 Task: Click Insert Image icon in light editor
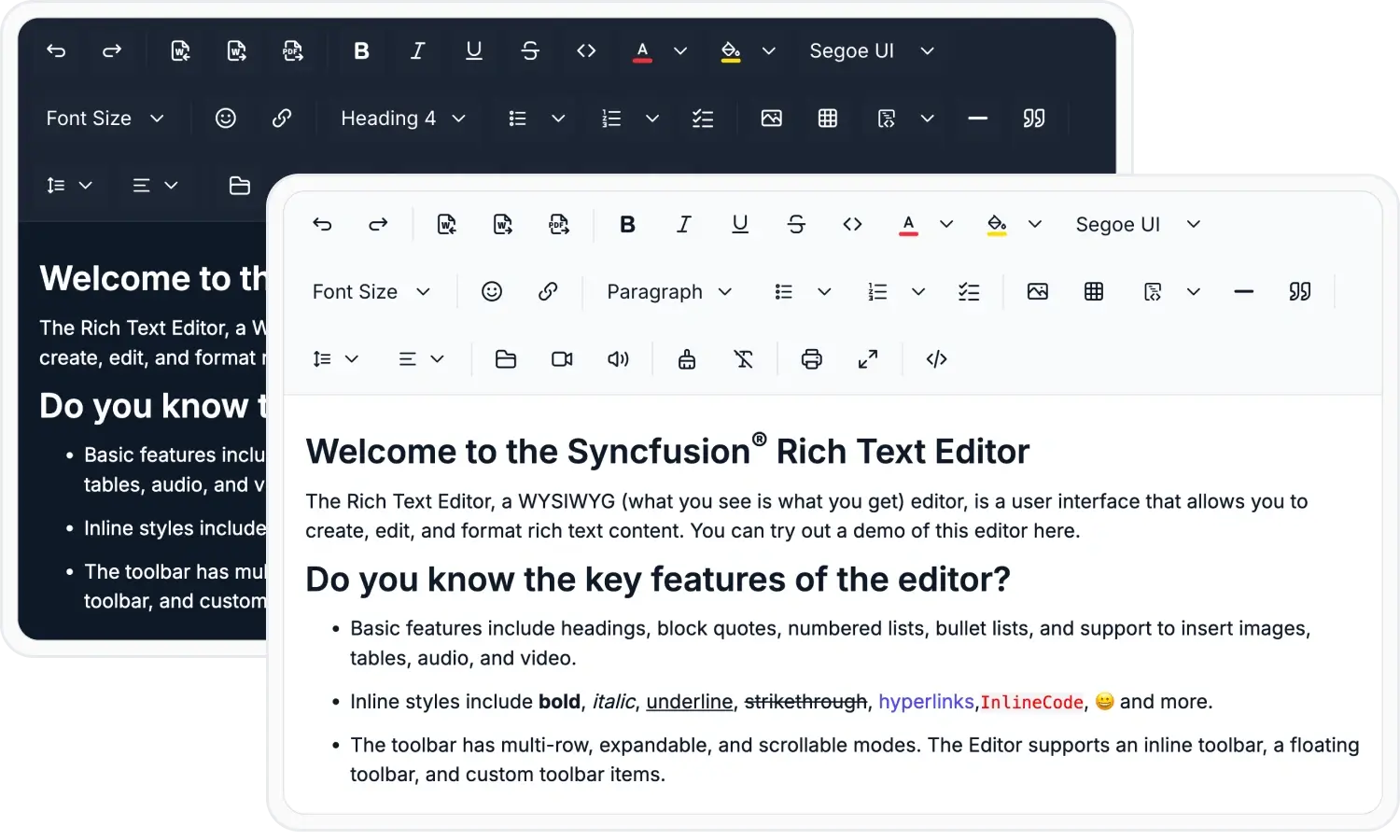click(x=1038, y=292)
